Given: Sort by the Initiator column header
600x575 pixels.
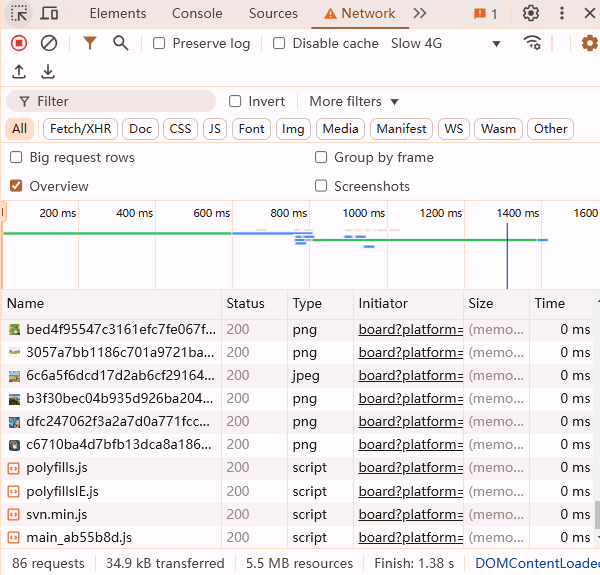Looking at the screenshot, I should tap(408, 304).
